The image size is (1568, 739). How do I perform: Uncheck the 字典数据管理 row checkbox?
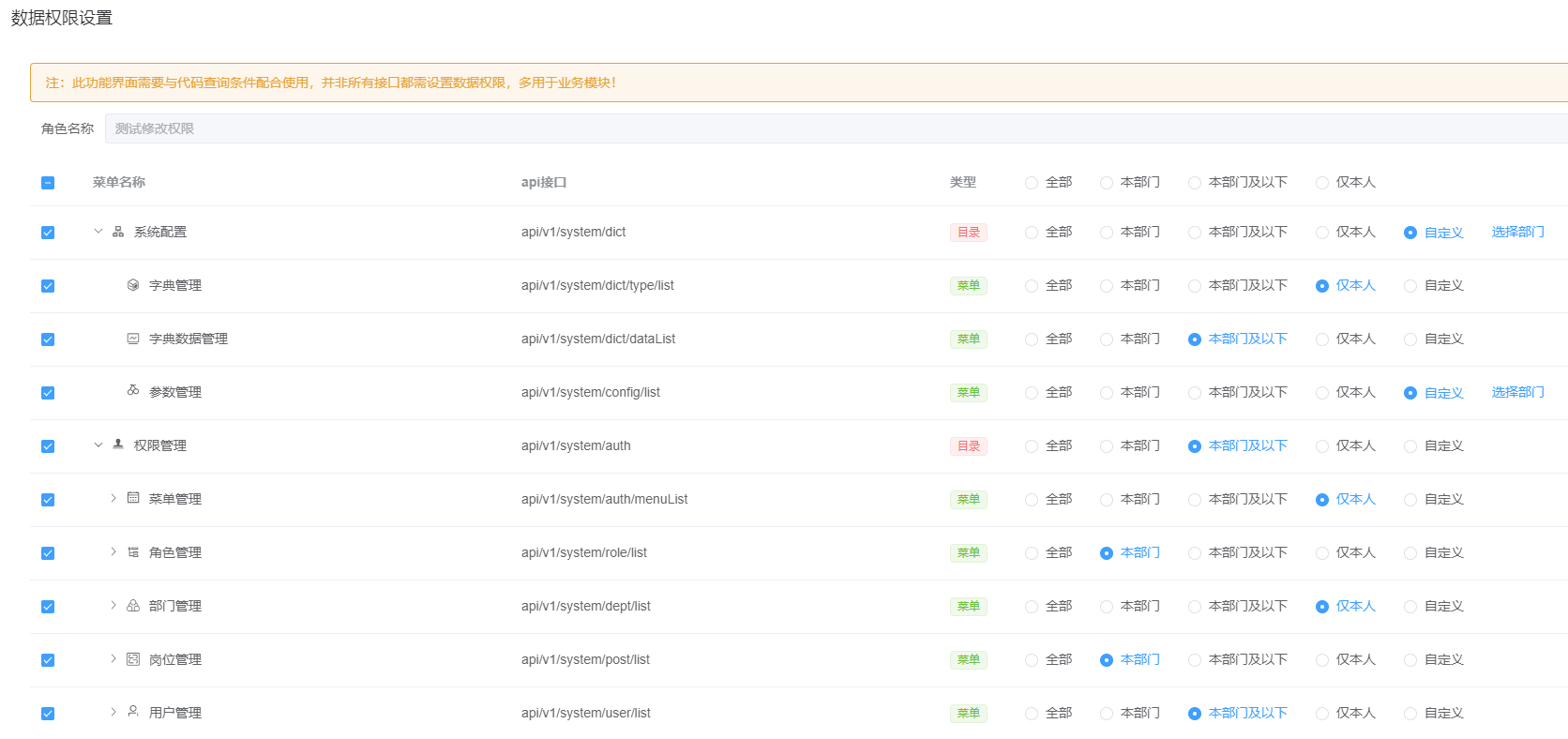point(48,339)
